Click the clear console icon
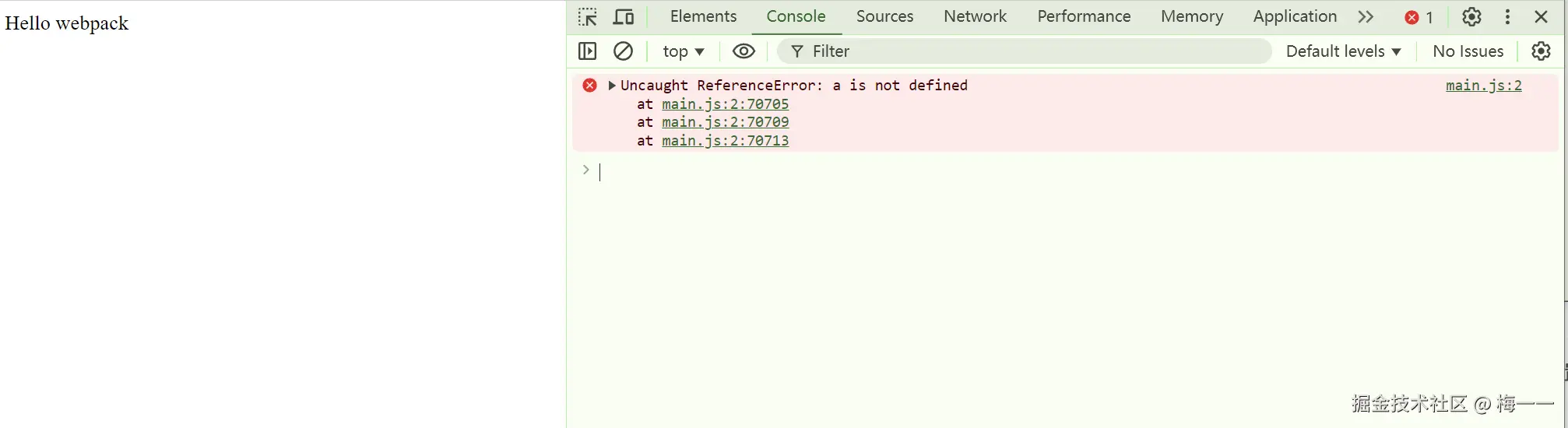1568x428 pixels. (623, 51)
